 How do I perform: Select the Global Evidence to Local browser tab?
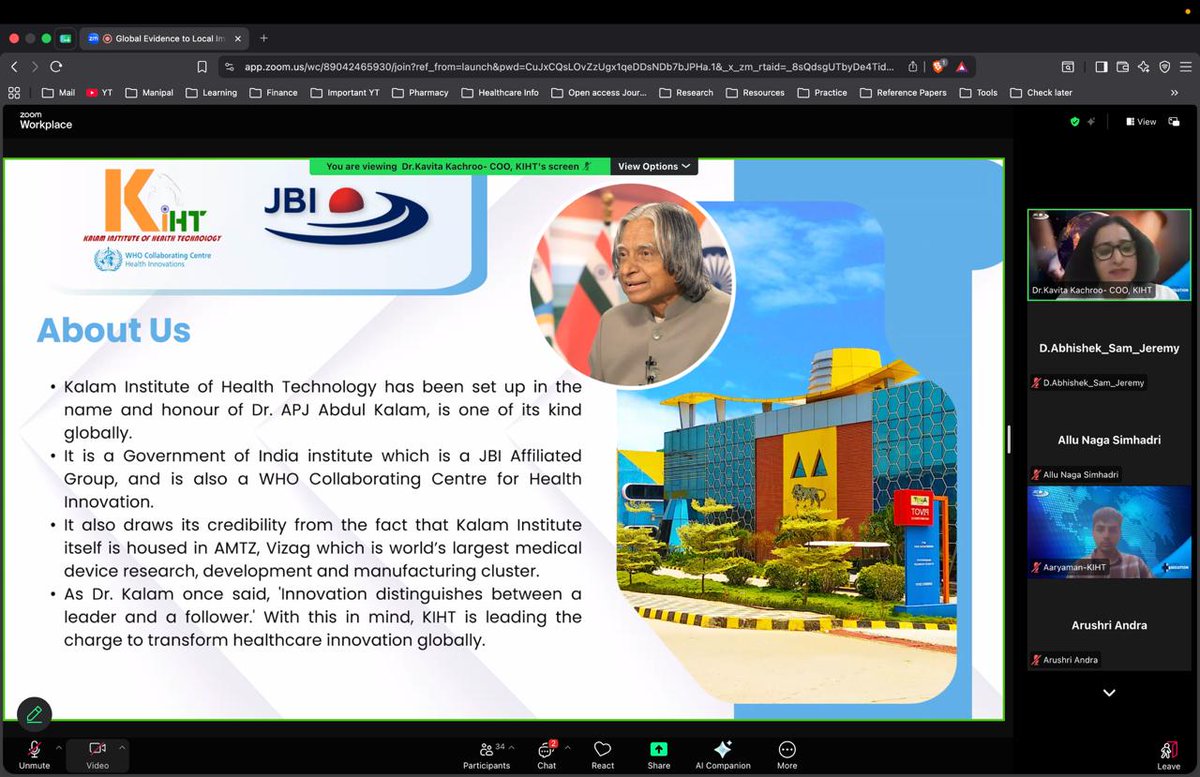click(164, 38)
